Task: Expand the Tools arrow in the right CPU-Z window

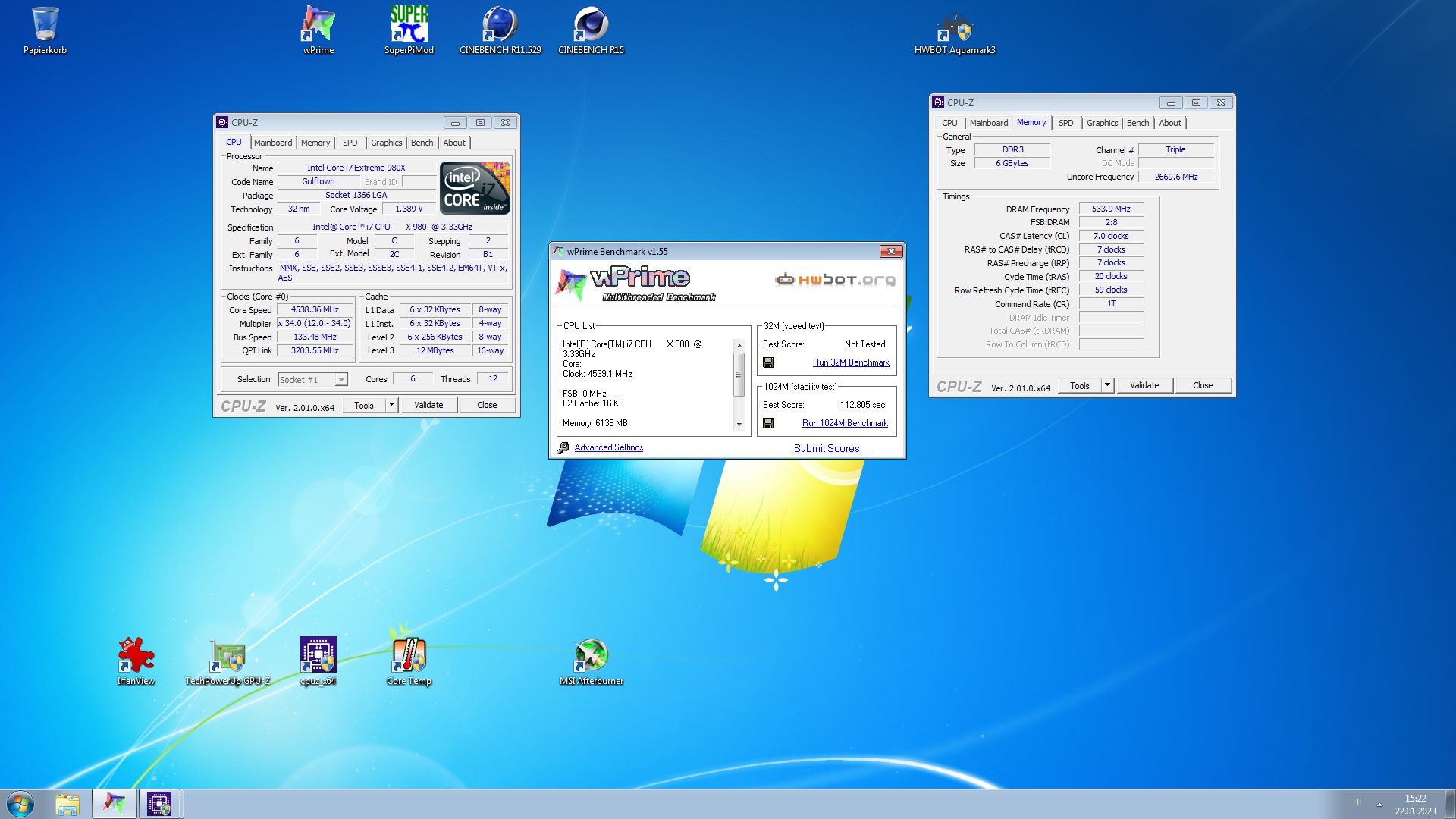Action: [1107, 385]
